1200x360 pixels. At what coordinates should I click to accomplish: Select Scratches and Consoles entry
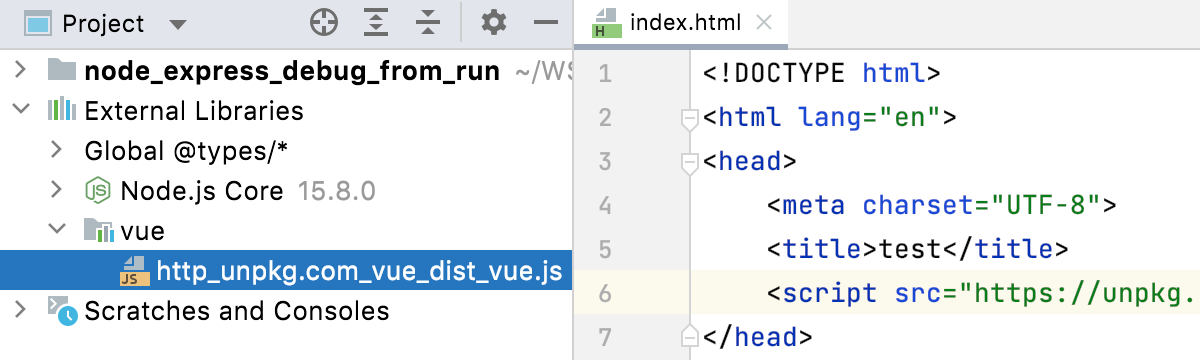pyautogui.click(x=237, y=311)
